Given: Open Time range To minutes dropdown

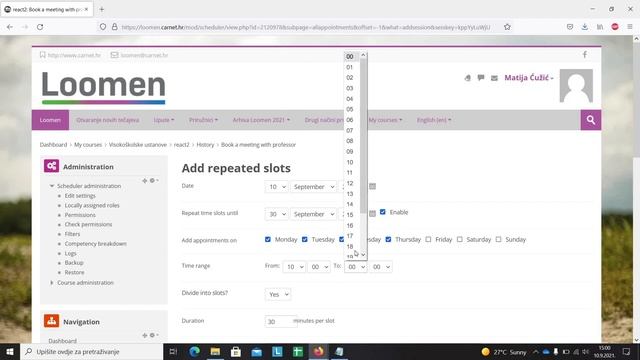Looking at the screenshot, I should (x=381, y=267).
